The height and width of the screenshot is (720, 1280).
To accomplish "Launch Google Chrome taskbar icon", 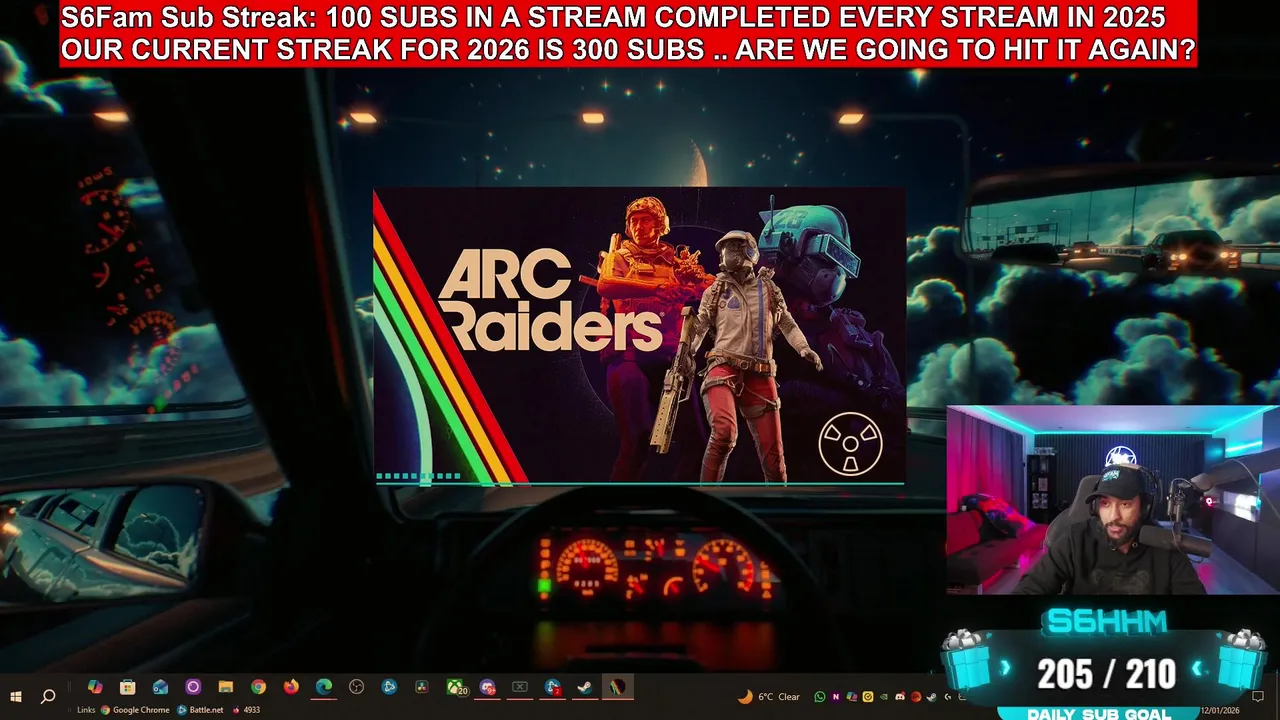I will [258, 687].
